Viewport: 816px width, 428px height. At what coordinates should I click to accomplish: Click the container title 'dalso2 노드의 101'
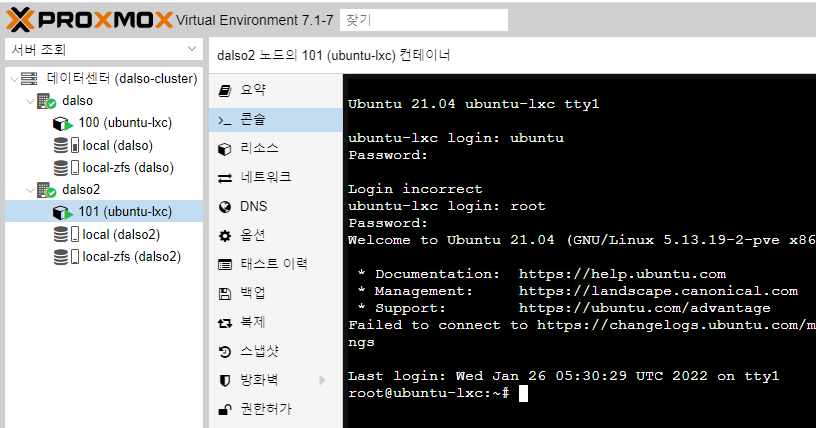pos(270,55)
